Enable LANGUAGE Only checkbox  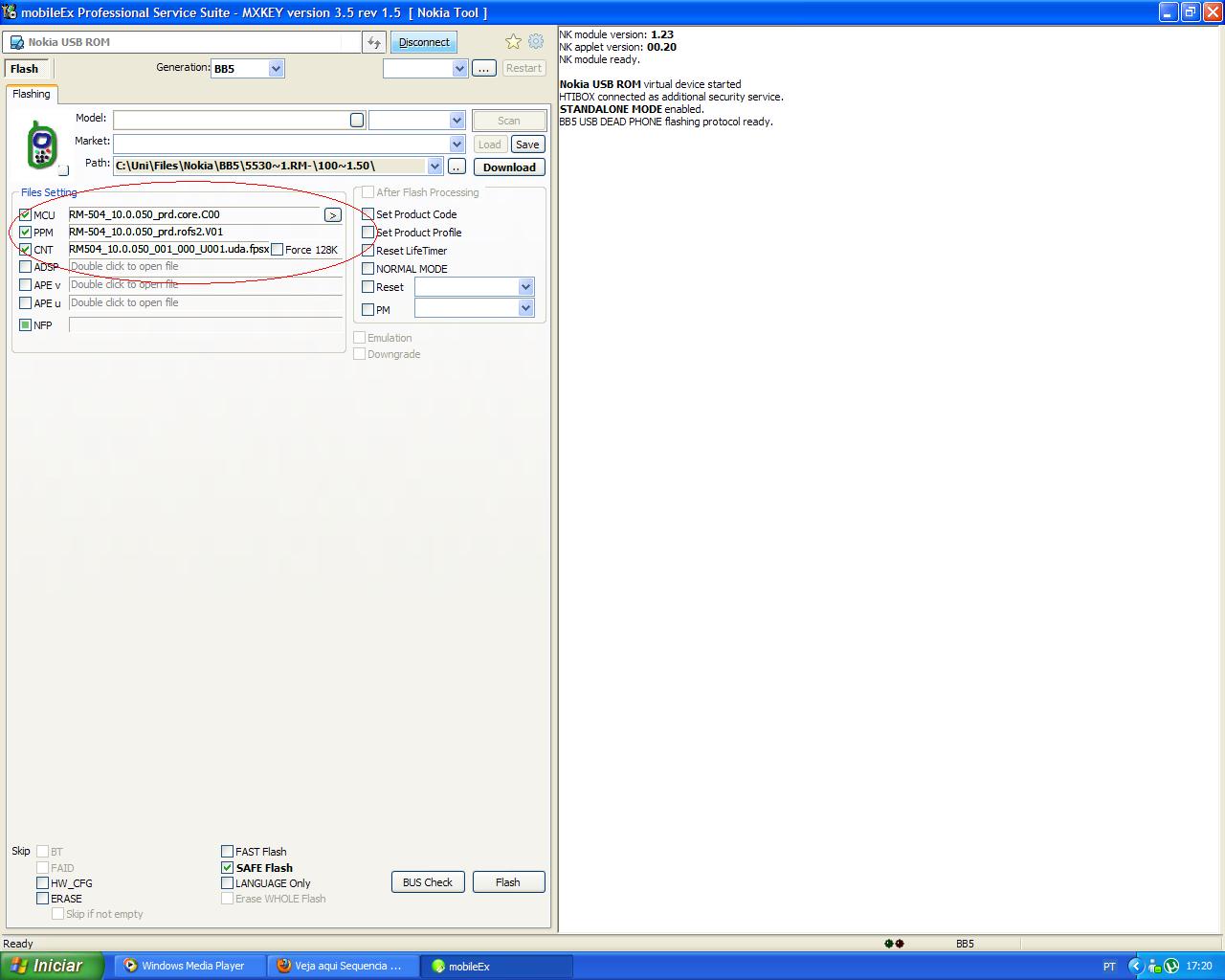228,883
